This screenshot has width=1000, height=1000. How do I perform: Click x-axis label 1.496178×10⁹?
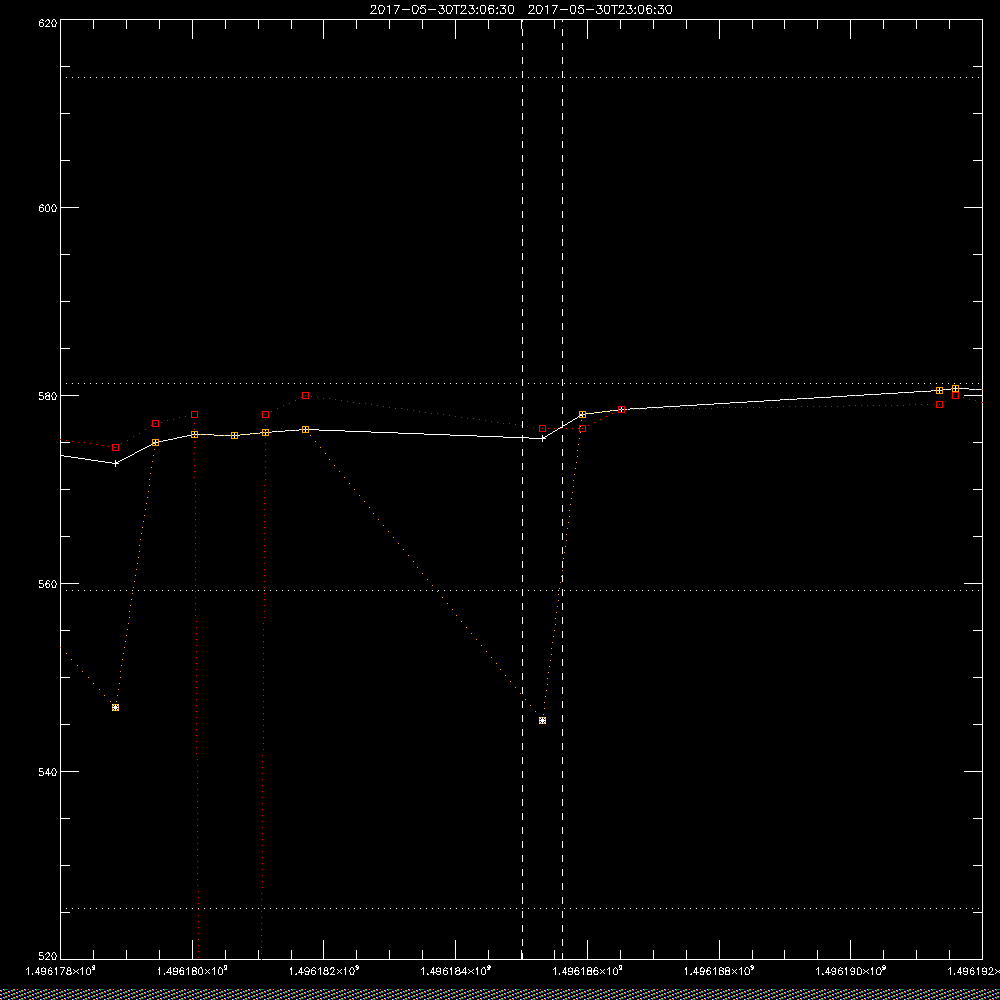[60, 971]
